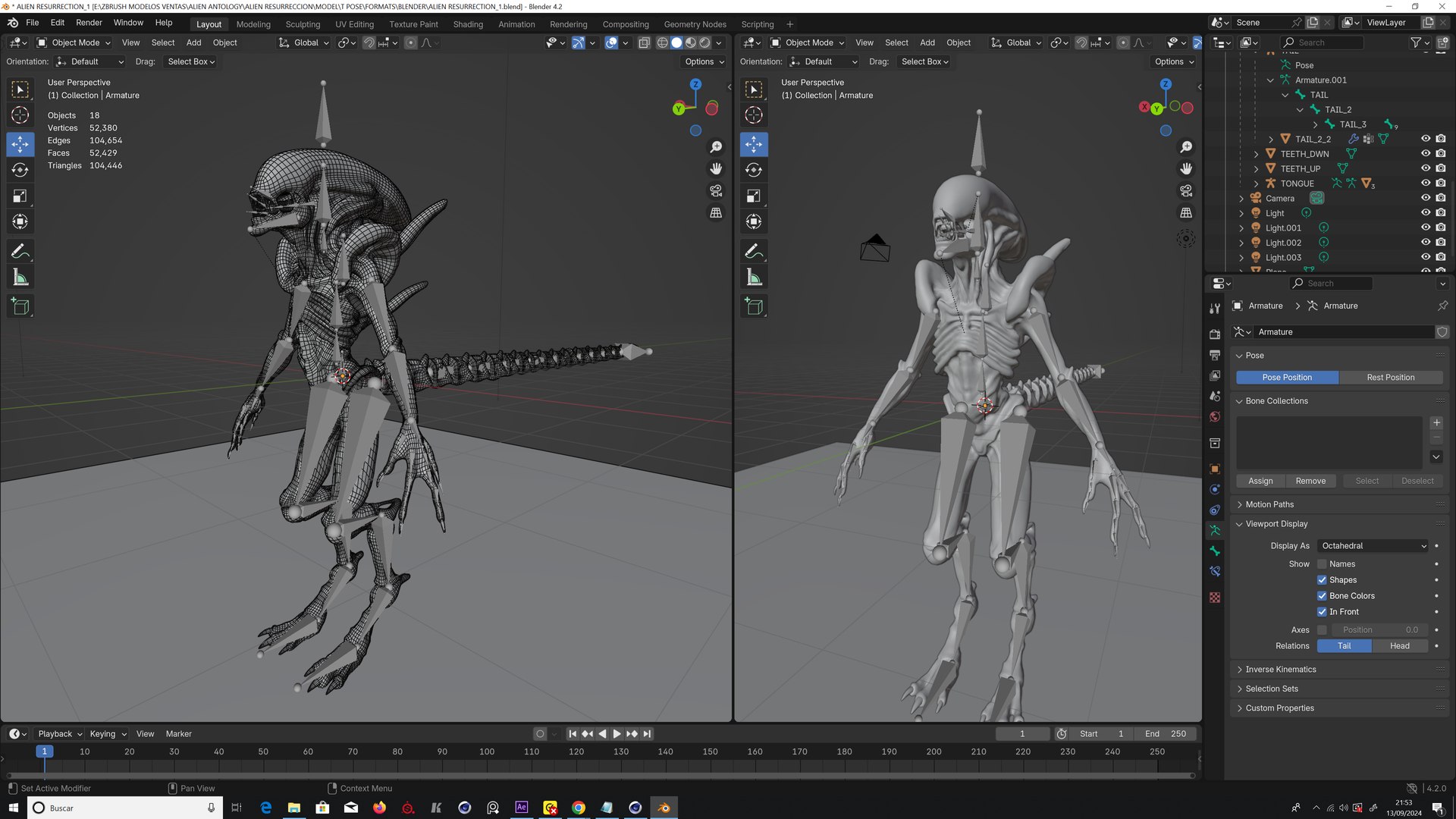Expand the TONGUE item in outliner
Viewport: 1456px width, 819px height.
(1257, 184)
